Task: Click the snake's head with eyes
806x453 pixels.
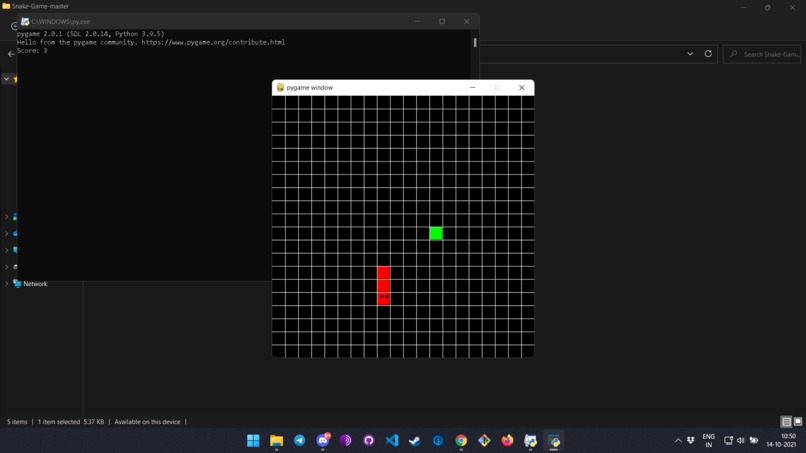Action: [383, 299]
